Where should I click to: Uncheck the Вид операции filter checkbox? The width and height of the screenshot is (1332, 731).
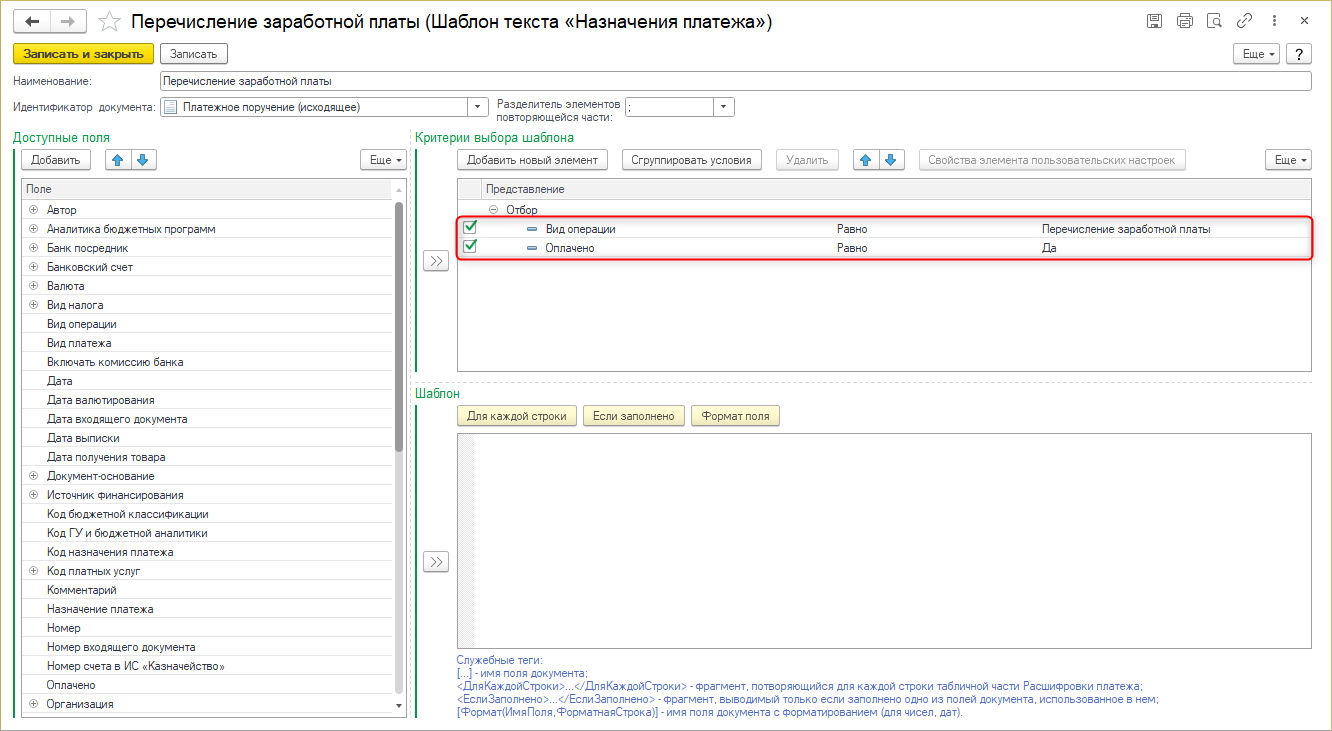pos(470,228)
